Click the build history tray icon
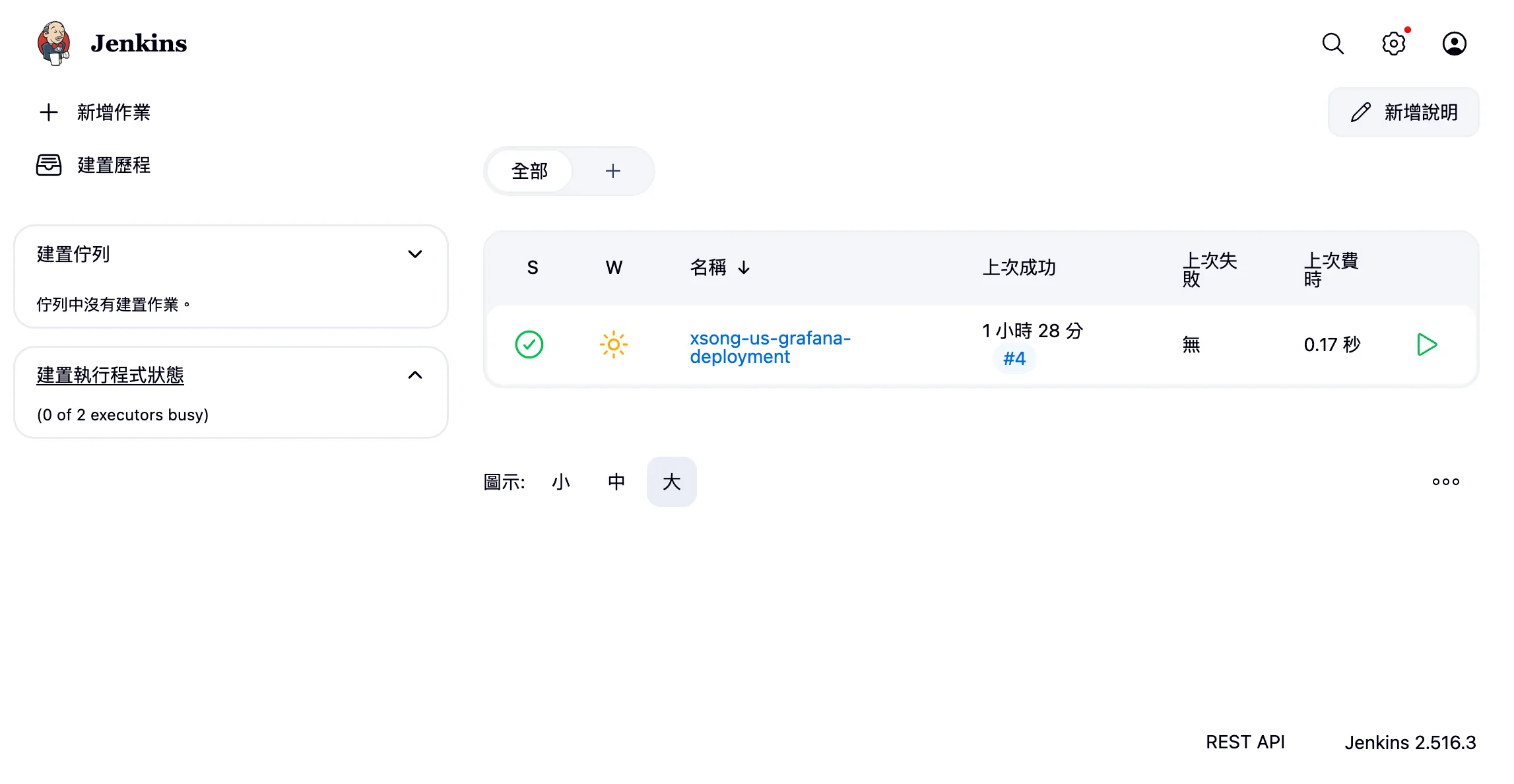Image resolution: width=1514 pixels, height=784 pixels. (49, 165)
